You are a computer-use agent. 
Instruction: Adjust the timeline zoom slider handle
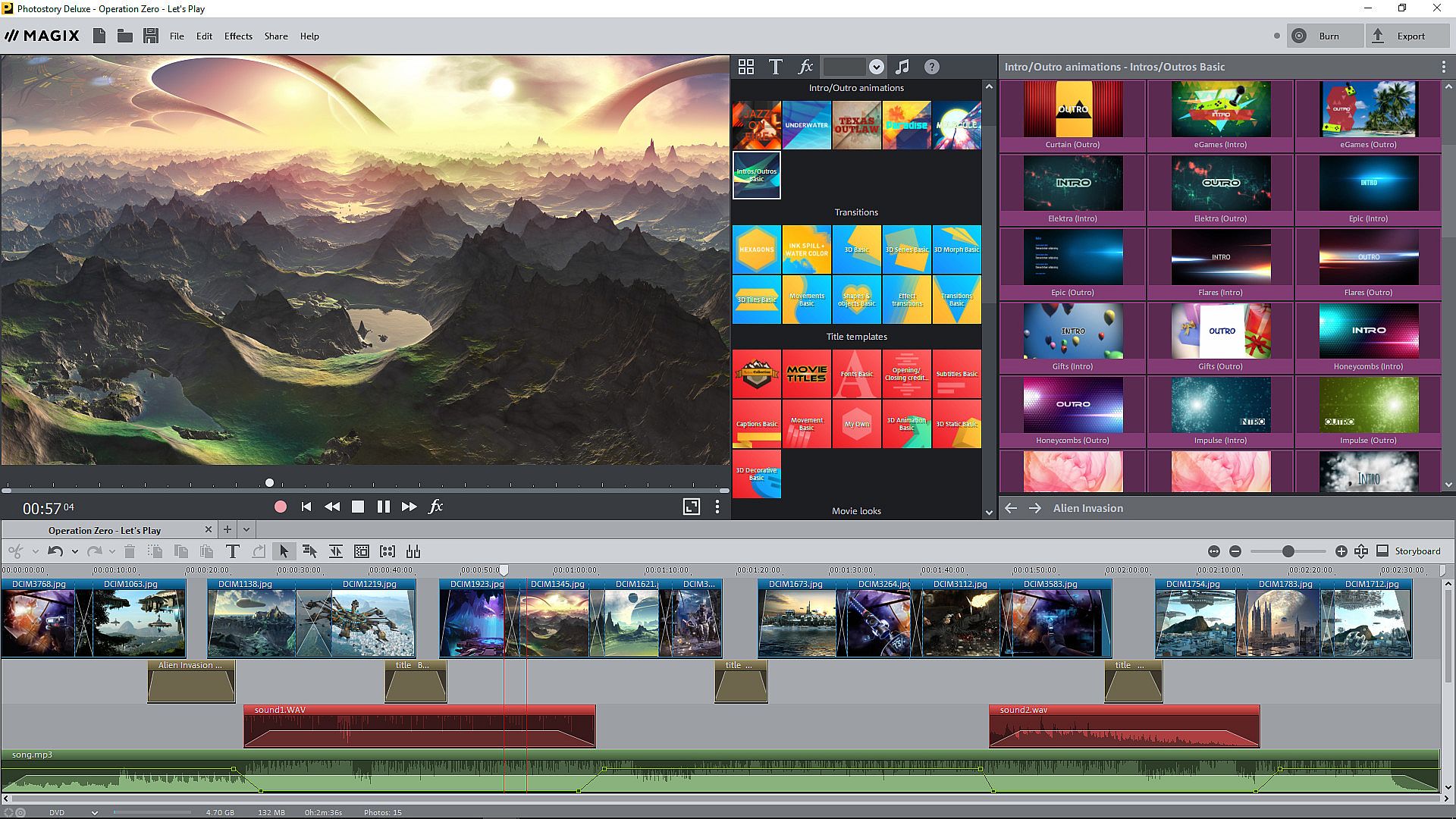(1288, 551)
